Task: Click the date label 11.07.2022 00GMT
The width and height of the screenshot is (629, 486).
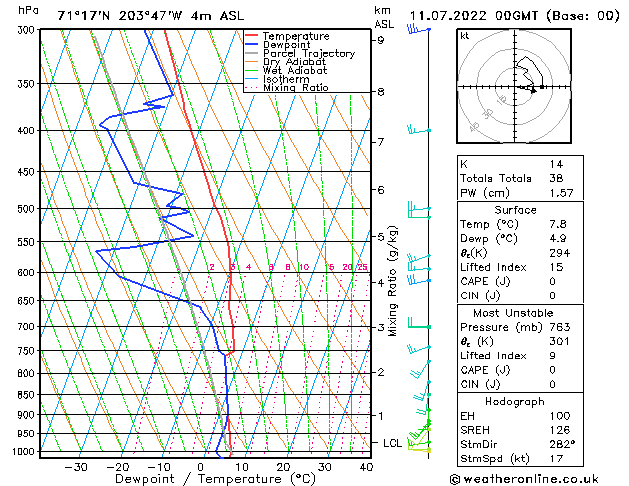Action: [x=473, y=16]
